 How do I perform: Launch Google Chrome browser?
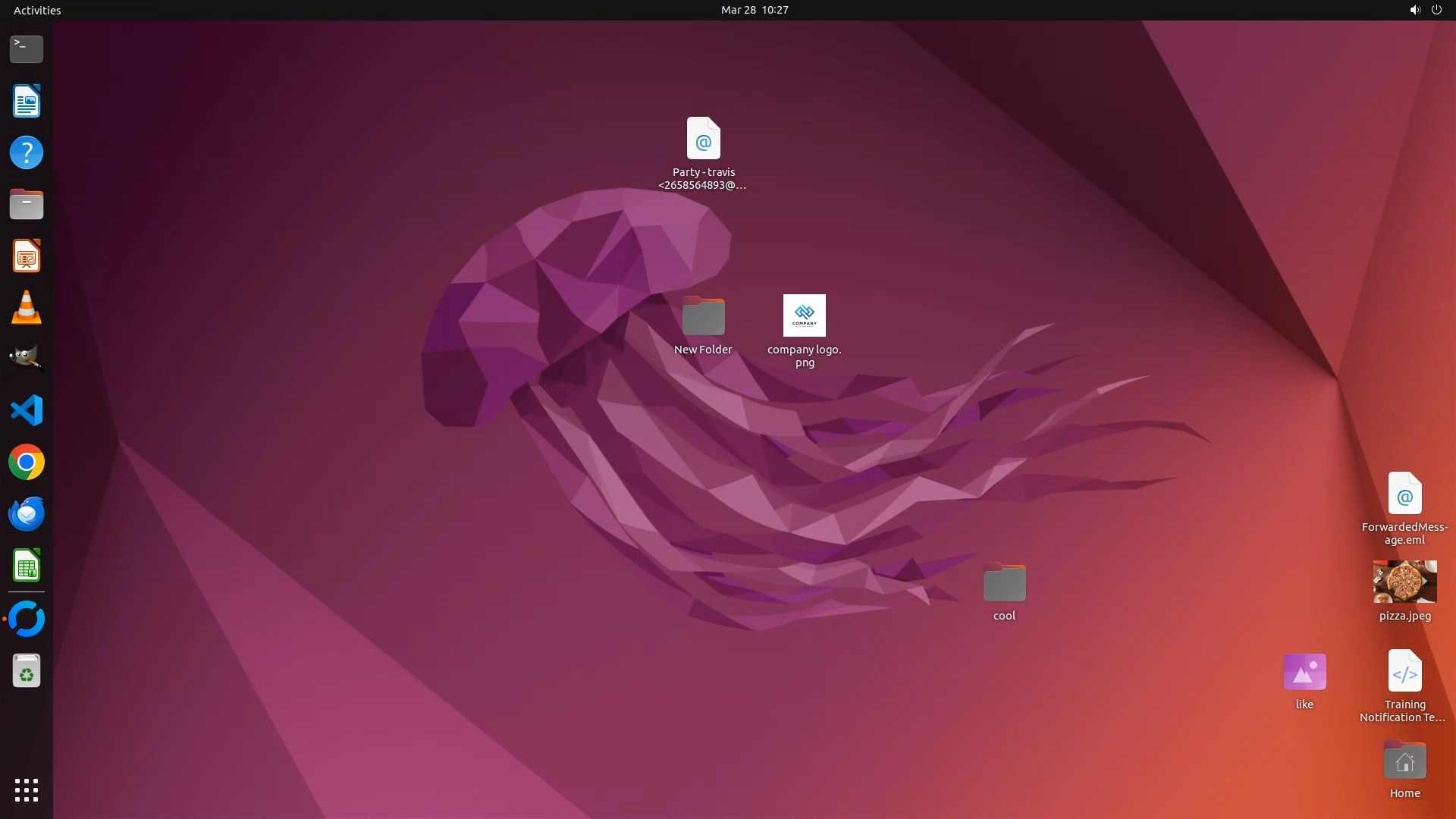pos(27,463)
